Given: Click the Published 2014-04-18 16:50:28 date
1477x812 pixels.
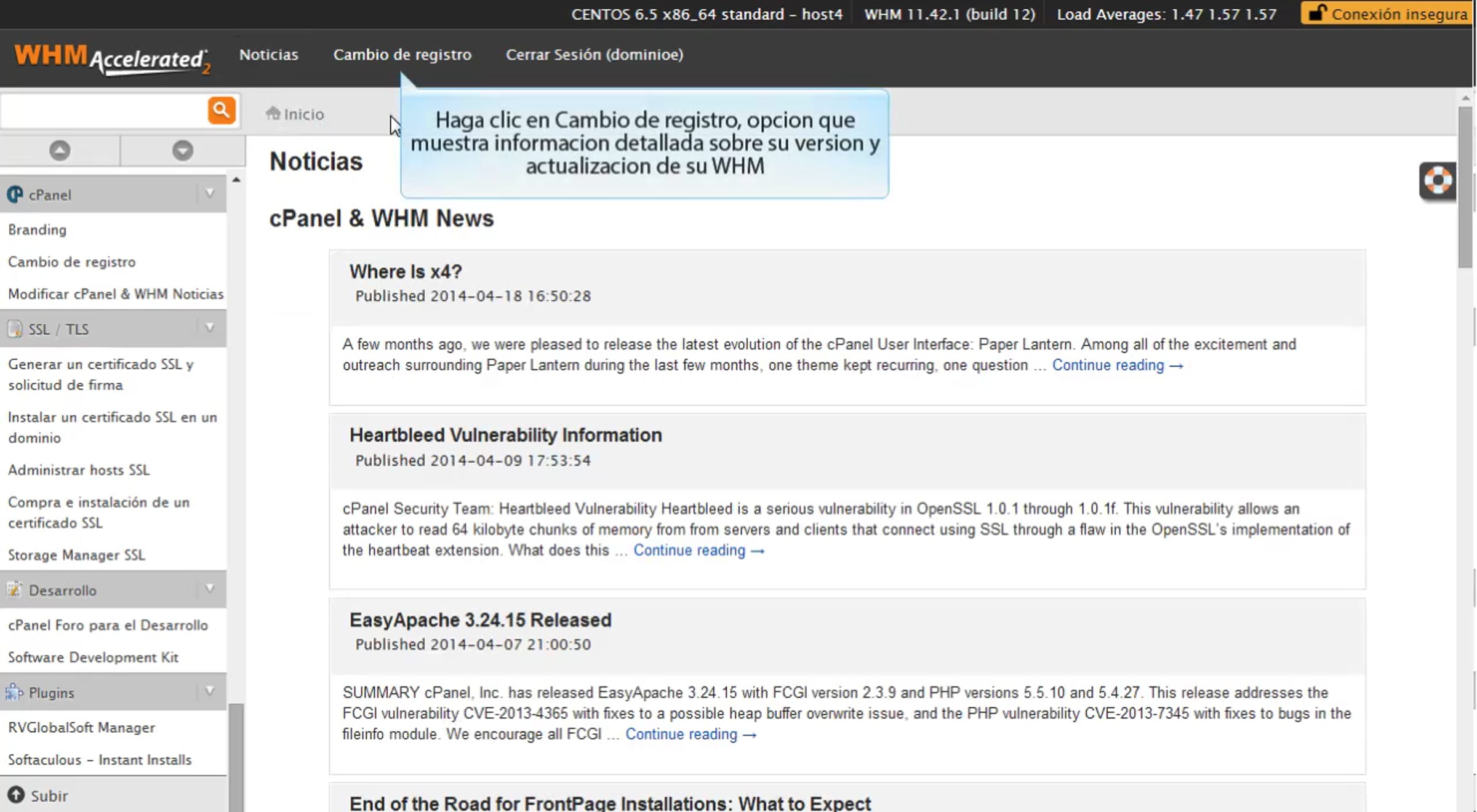Looking at the screenshot, I should pos(473,296).
